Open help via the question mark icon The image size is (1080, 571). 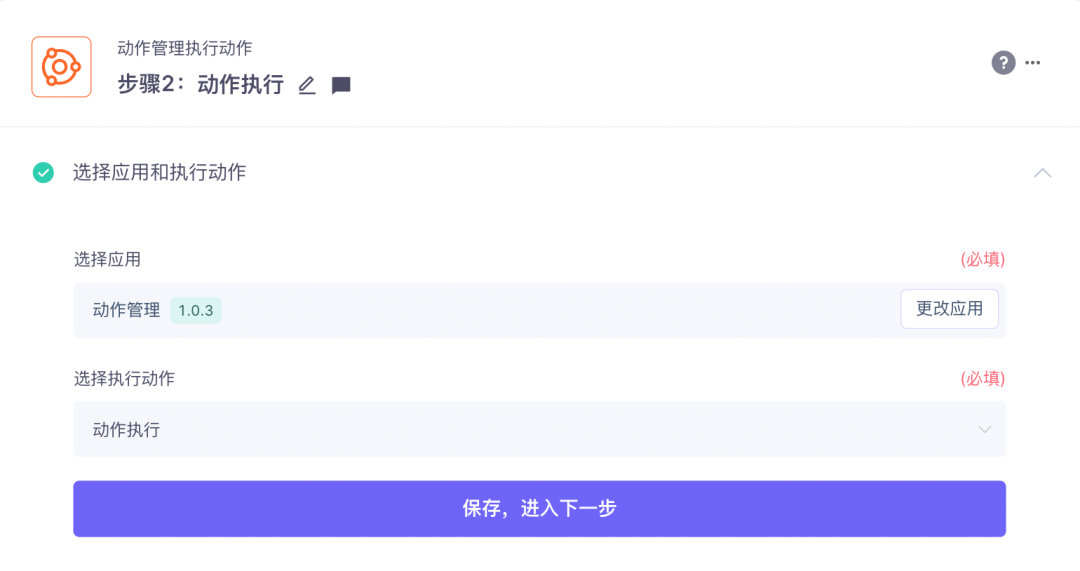click(x=1003, y=63)
